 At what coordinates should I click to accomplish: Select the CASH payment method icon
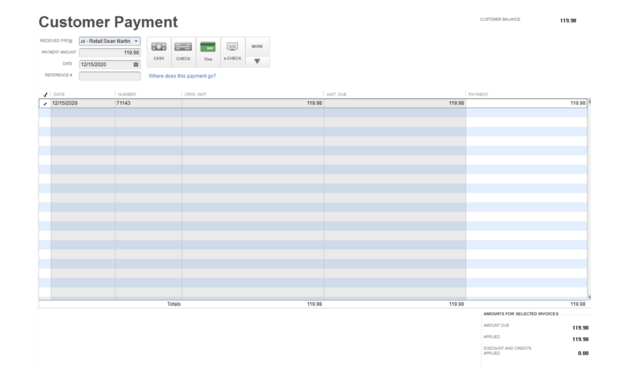point(159,52)
